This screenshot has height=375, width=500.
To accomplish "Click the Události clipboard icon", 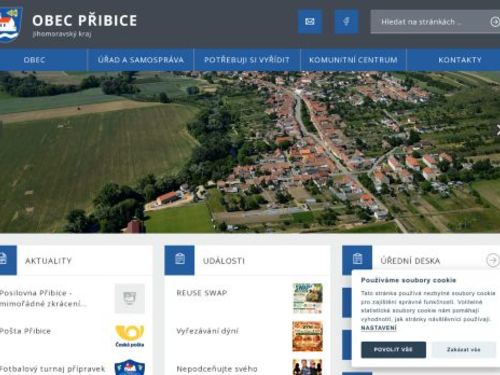I will click(x=179, y=260).
